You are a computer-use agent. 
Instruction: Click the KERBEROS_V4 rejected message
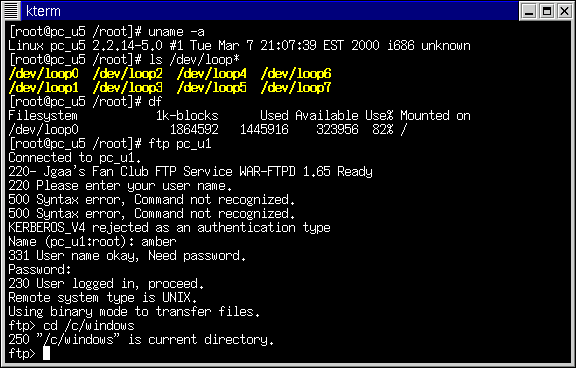(169, 228)
